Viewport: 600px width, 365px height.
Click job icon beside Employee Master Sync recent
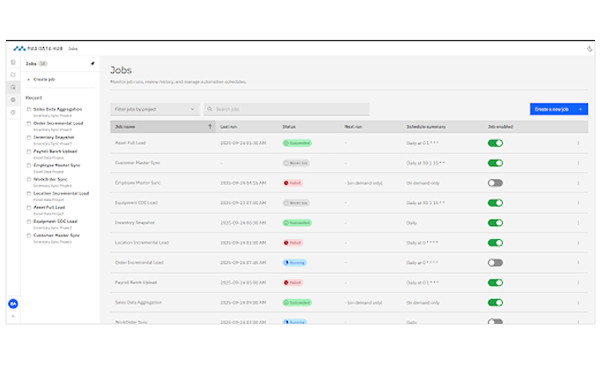29,165
